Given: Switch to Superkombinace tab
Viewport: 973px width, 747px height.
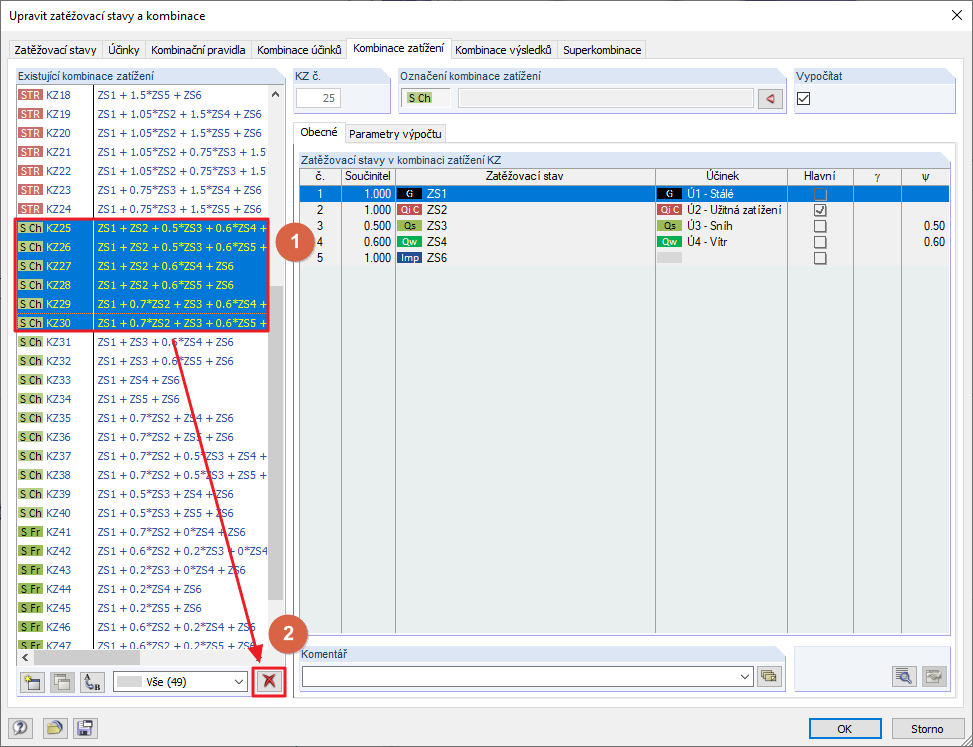Looking at the screenshot, I should pyautogui.click(x=602, y=50).
